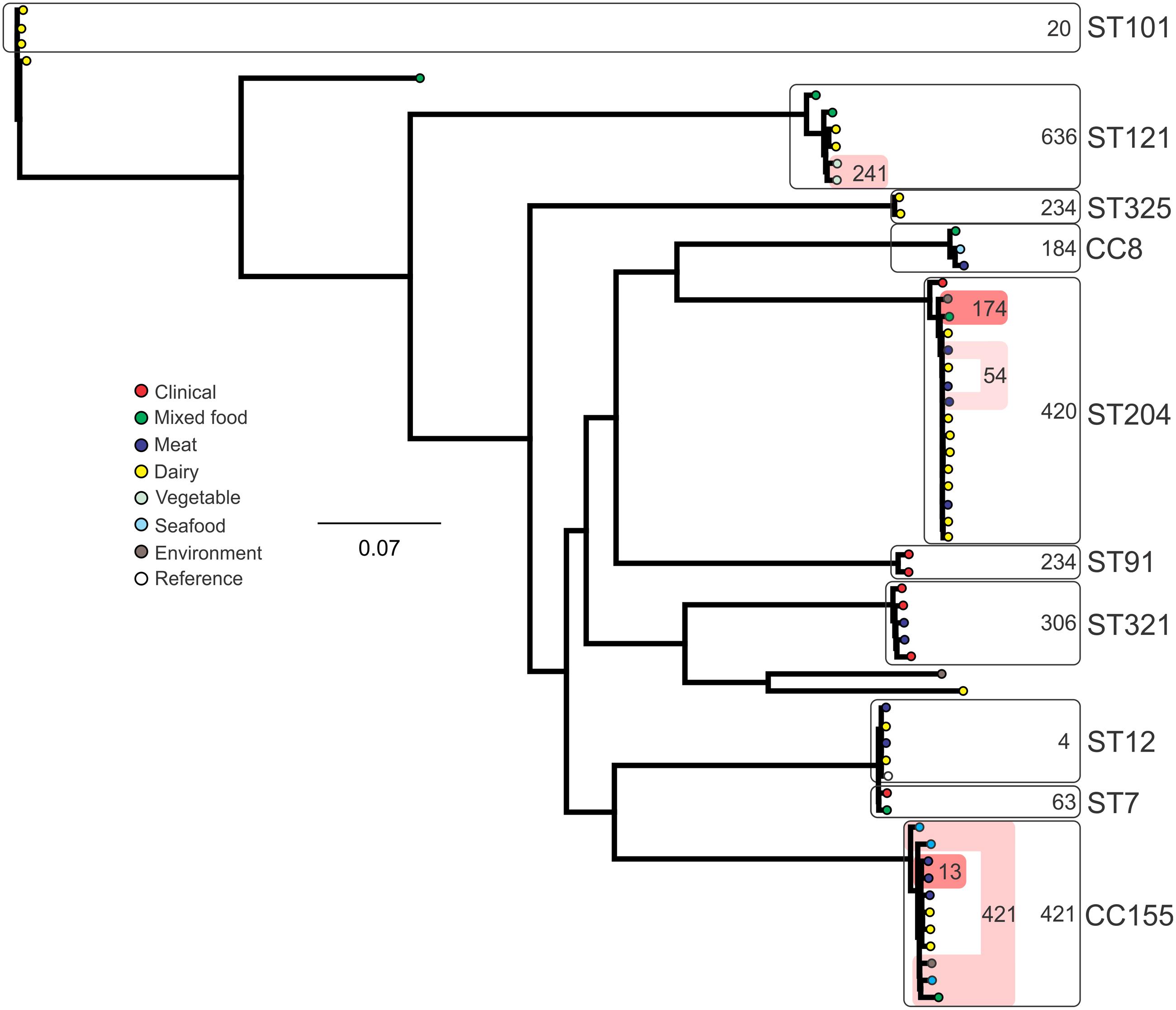Image resolution: width=1176 pixels, height=1010 pixels.
Task: Click the brown Environment legend dot
Action: [141, 552]
